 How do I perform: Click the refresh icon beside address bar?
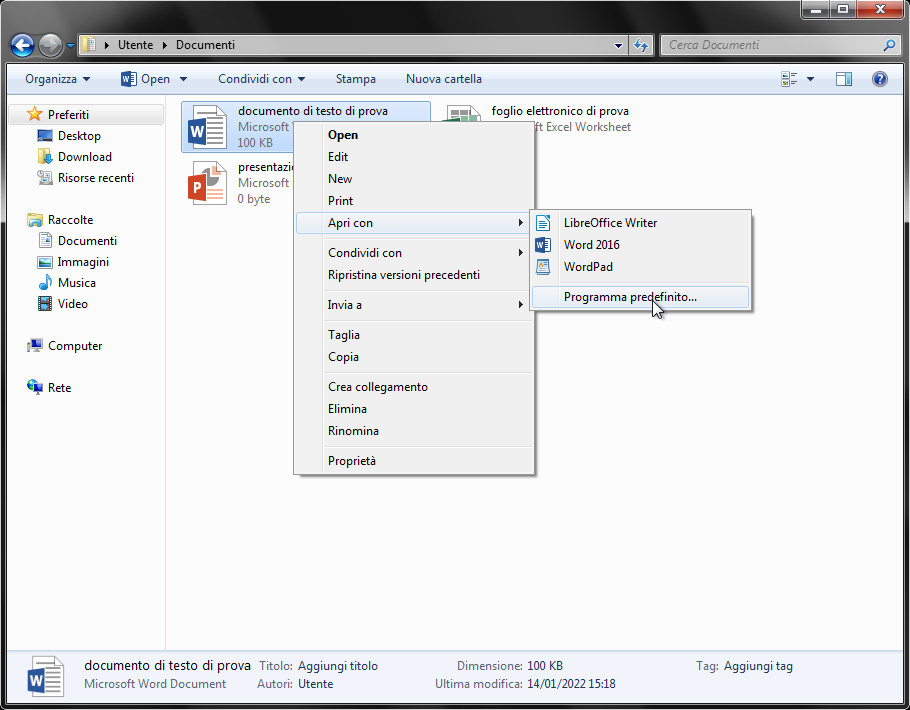[x=642, y=45]
